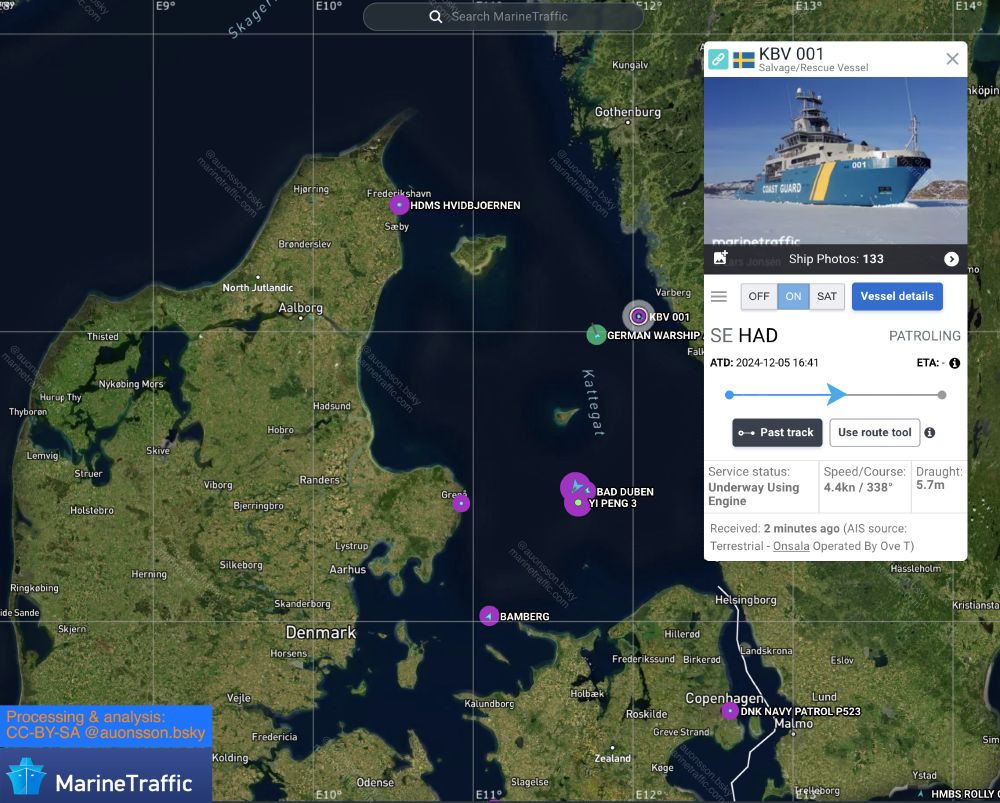Close the KBV 001 vessel panel

coord(952,59)
